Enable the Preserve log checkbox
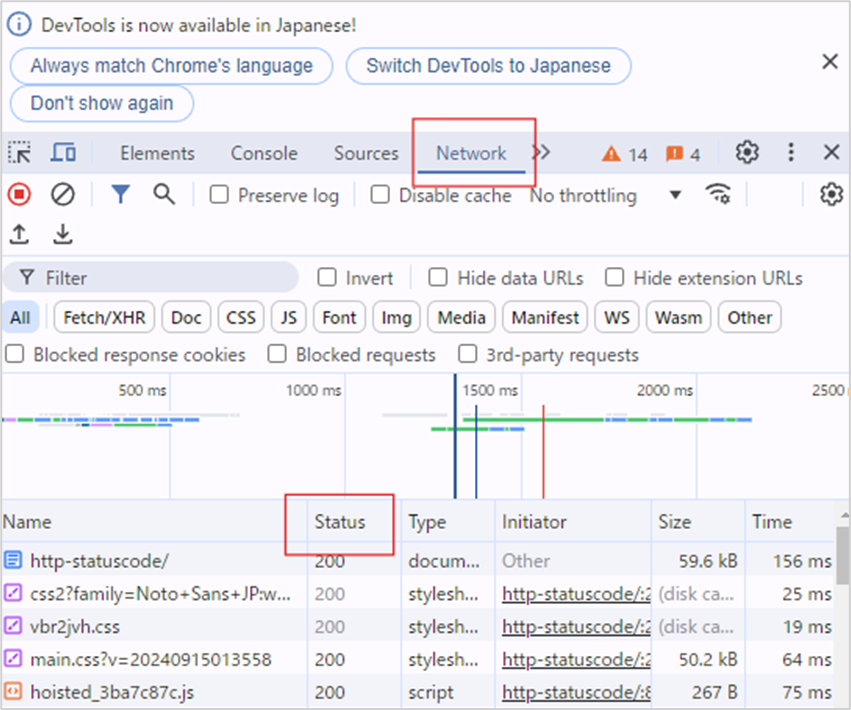 [x=219, y=194]
